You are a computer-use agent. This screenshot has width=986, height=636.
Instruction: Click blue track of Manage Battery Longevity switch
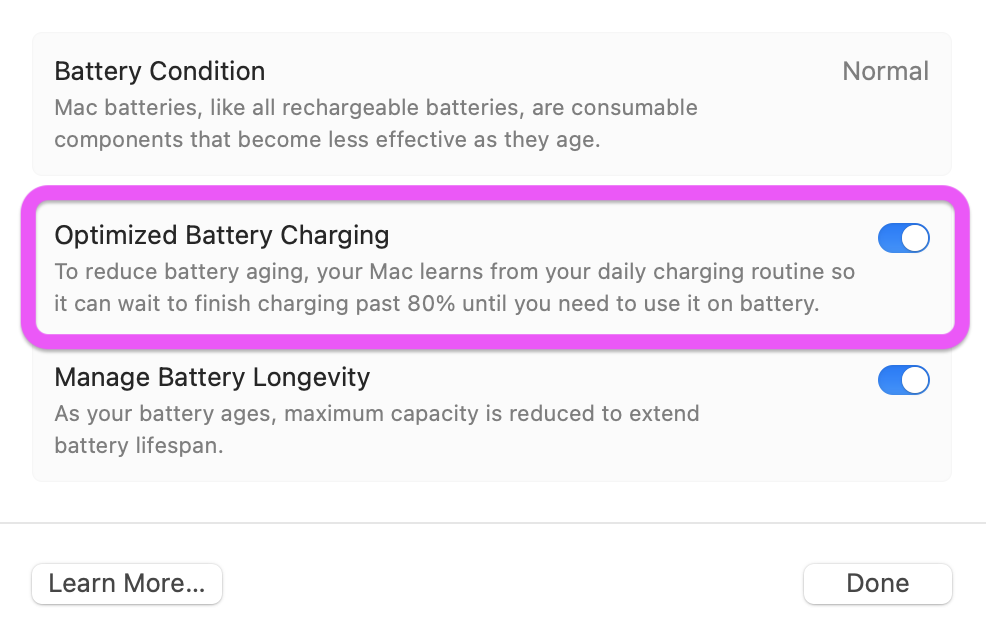(891, 380)
